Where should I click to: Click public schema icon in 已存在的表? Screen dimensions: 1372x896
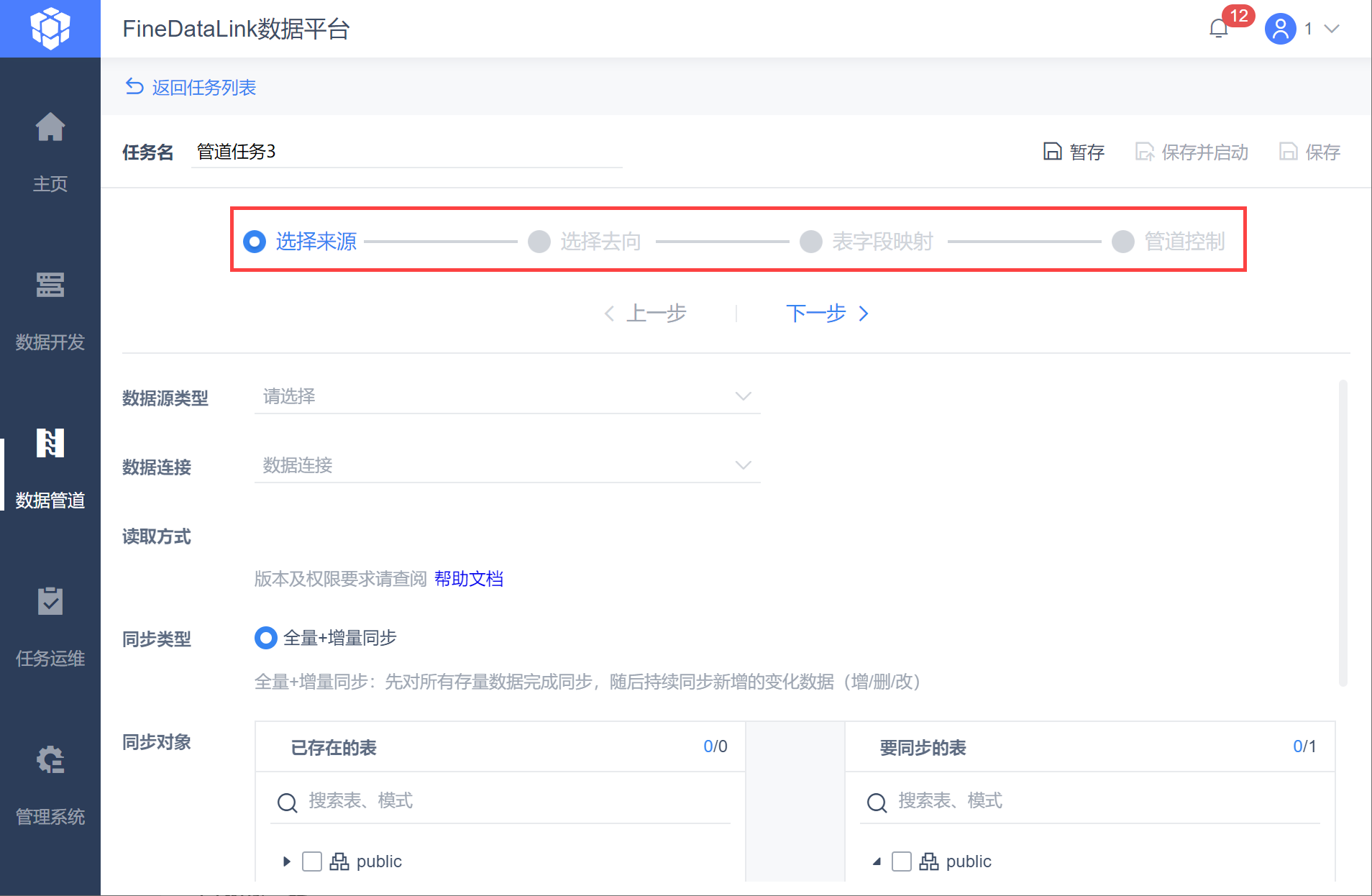click(x=339, y=861)
